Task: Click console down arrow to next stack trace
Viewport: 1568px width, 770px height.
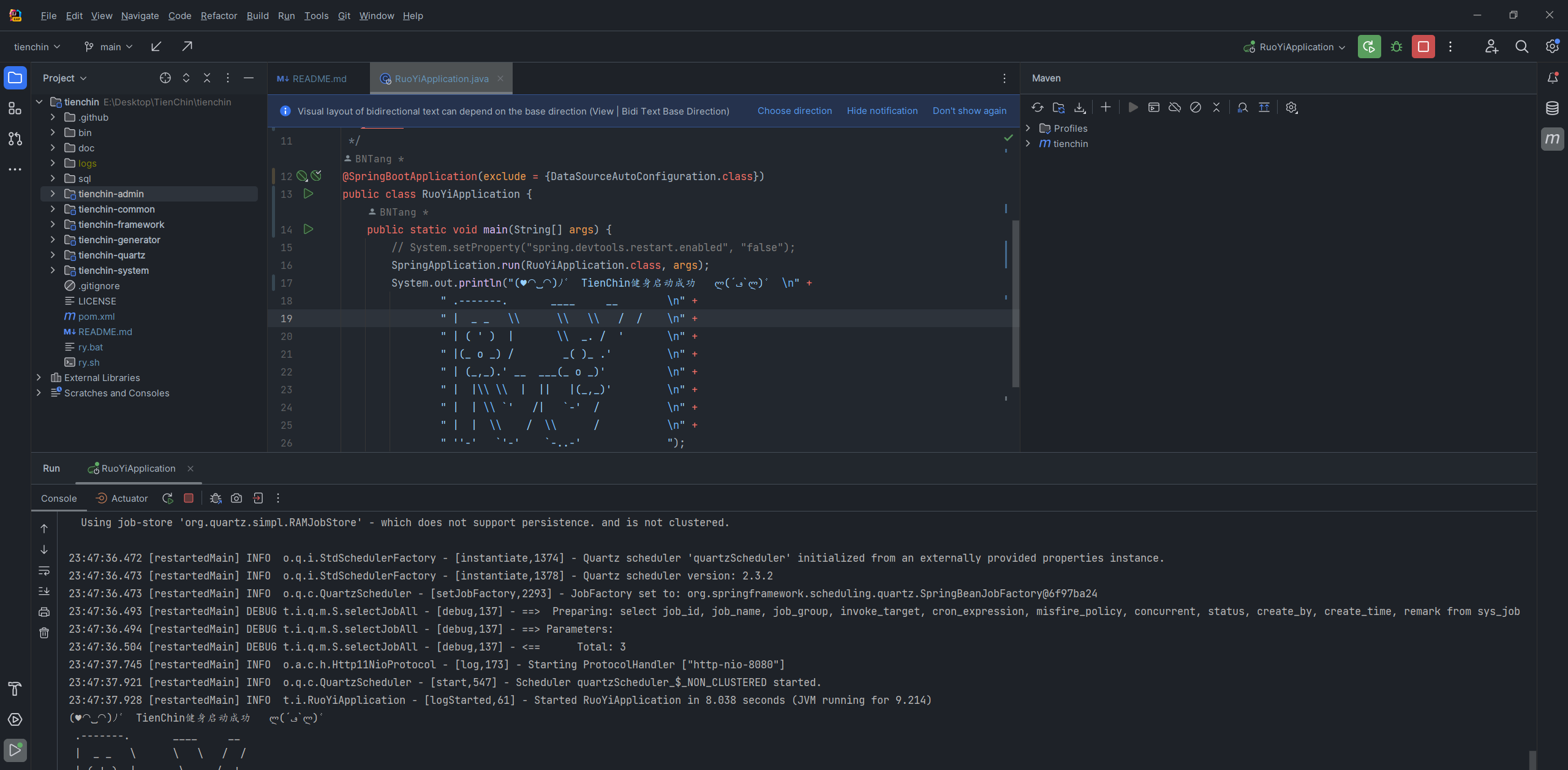Action: (x=44, y=549)
